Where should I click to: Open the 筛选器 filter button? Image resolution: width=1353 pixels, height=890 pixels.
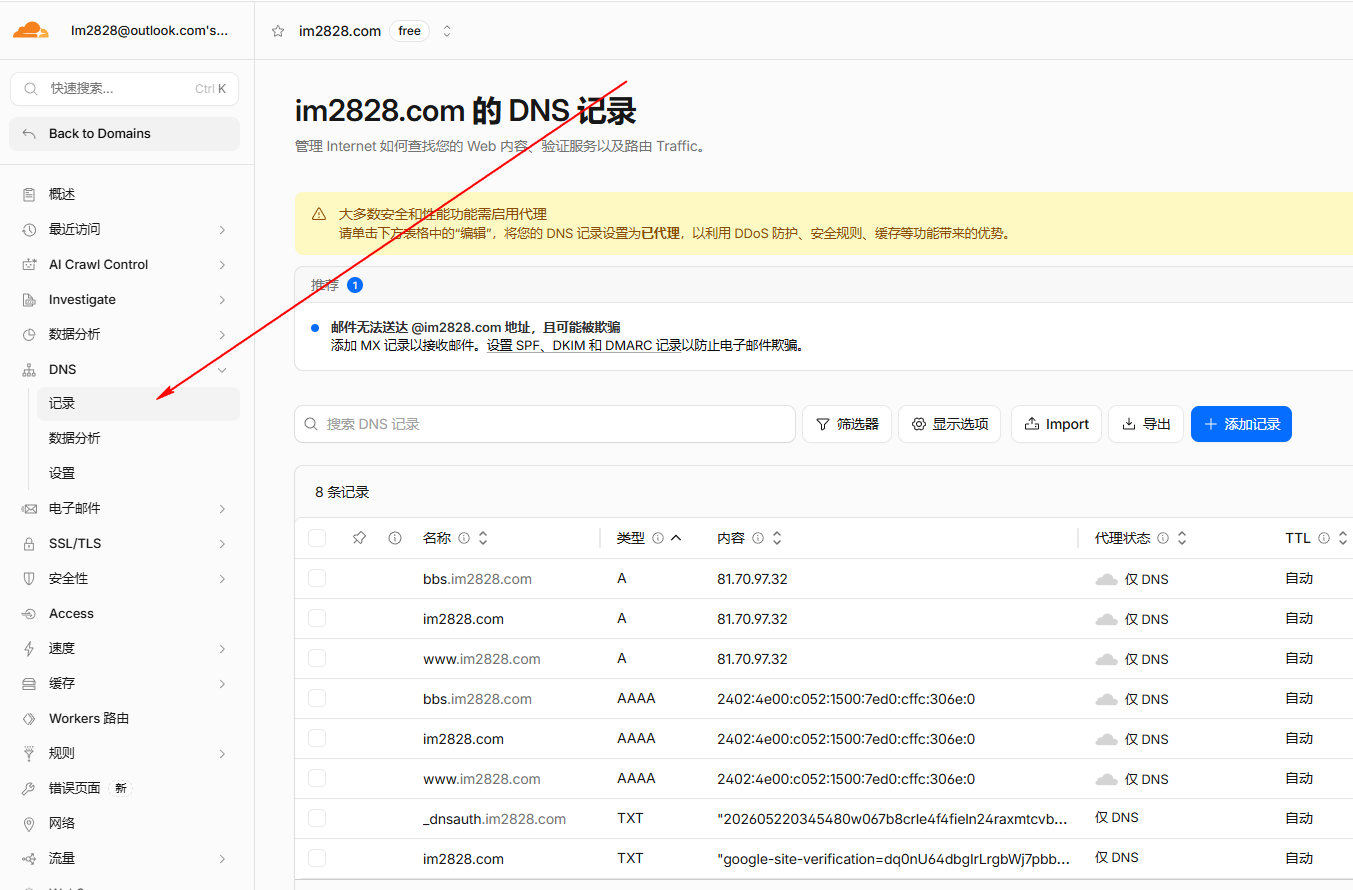(x=847, y=424)
